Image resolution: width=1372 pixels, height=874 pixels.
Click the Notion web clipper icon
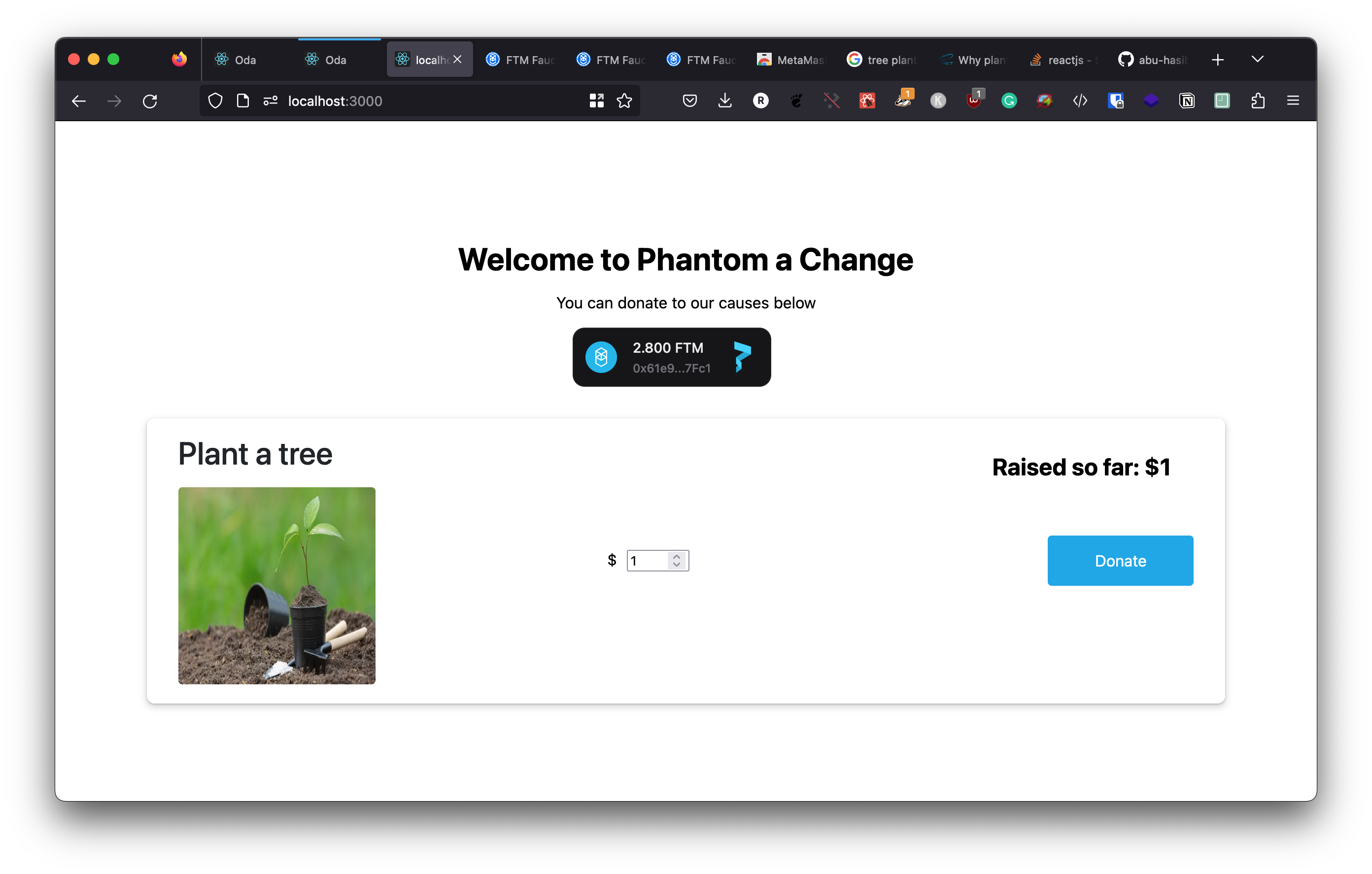point(1187,101)
